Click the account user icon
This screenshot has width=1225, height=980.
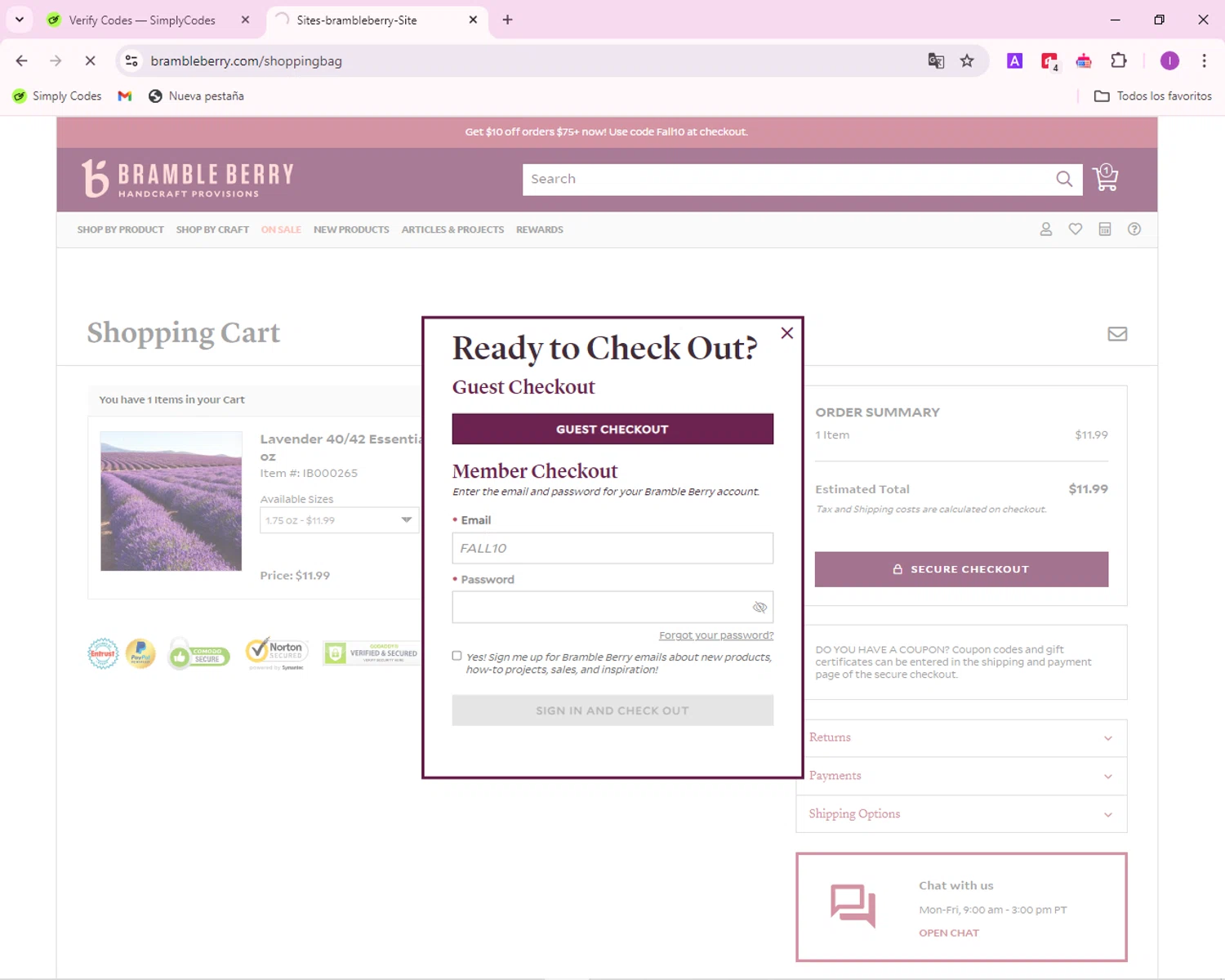click(x=1045, y=229)
